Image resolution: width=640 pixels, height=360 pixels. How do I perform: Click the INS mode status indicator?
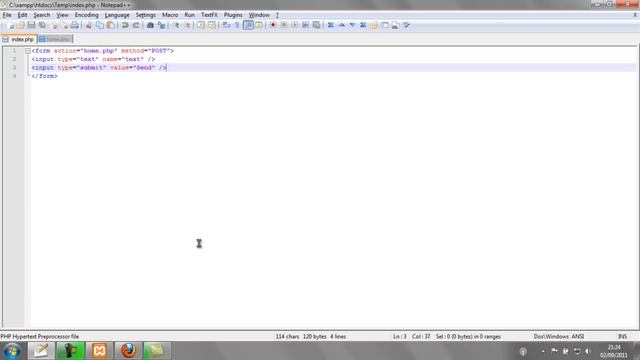pyautogui.click(x=622, y=337)
